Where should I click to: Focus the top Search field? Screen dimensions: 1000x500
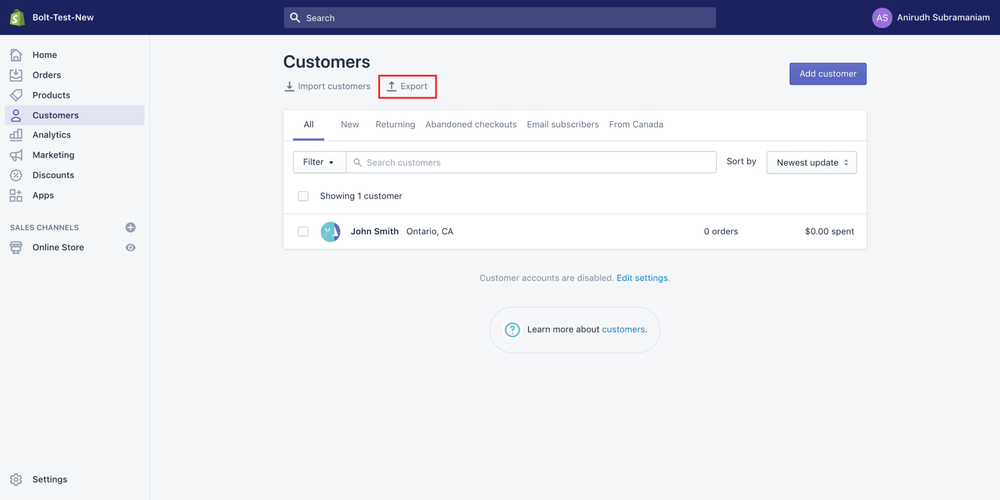tap(499, 18)
